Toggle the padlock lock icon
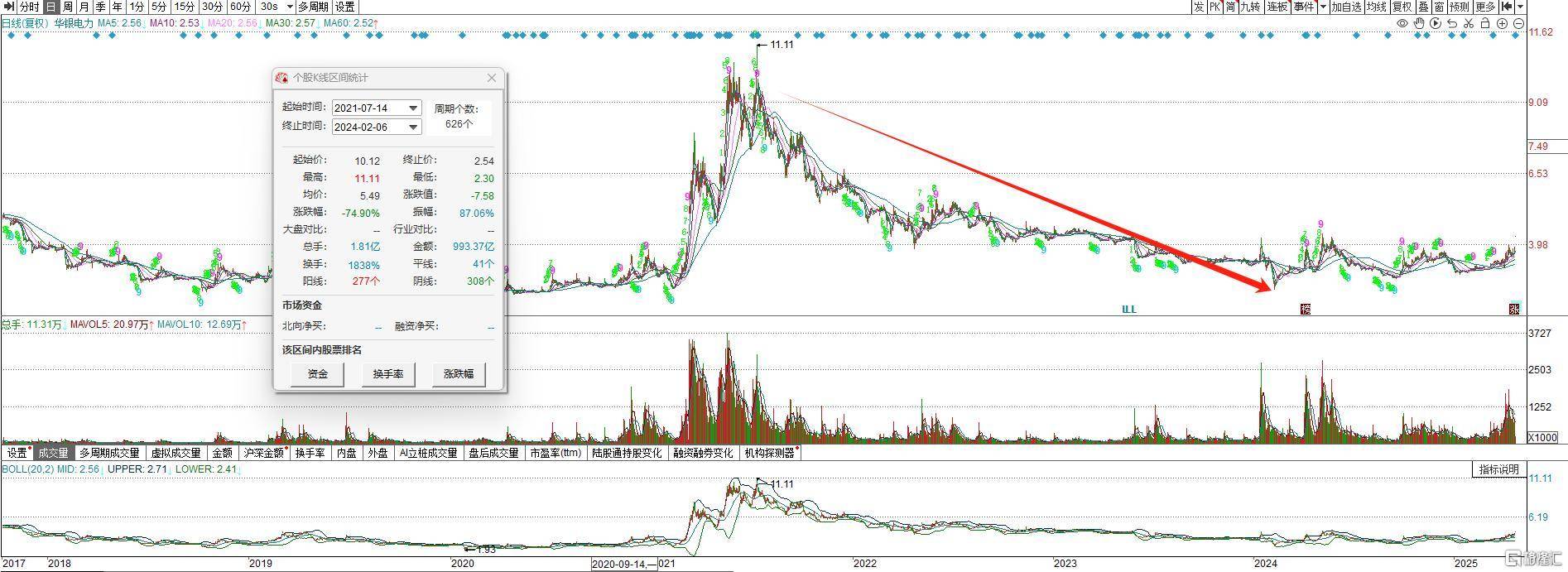 click(1485, 23)
